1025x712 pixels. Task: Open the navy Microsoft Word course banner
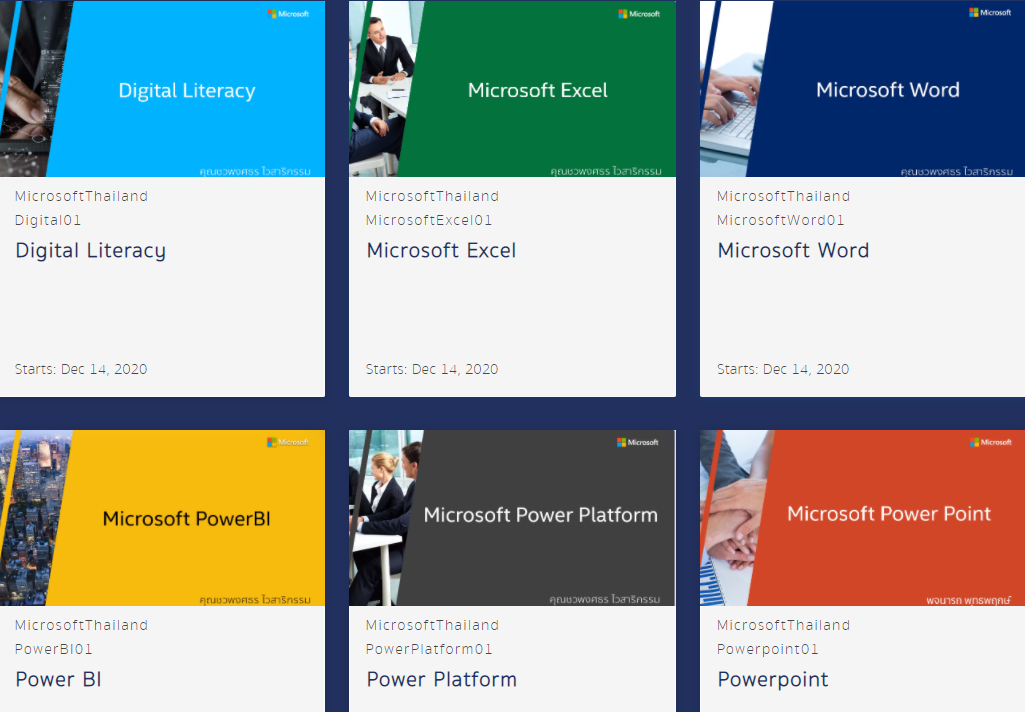(887, 91)
